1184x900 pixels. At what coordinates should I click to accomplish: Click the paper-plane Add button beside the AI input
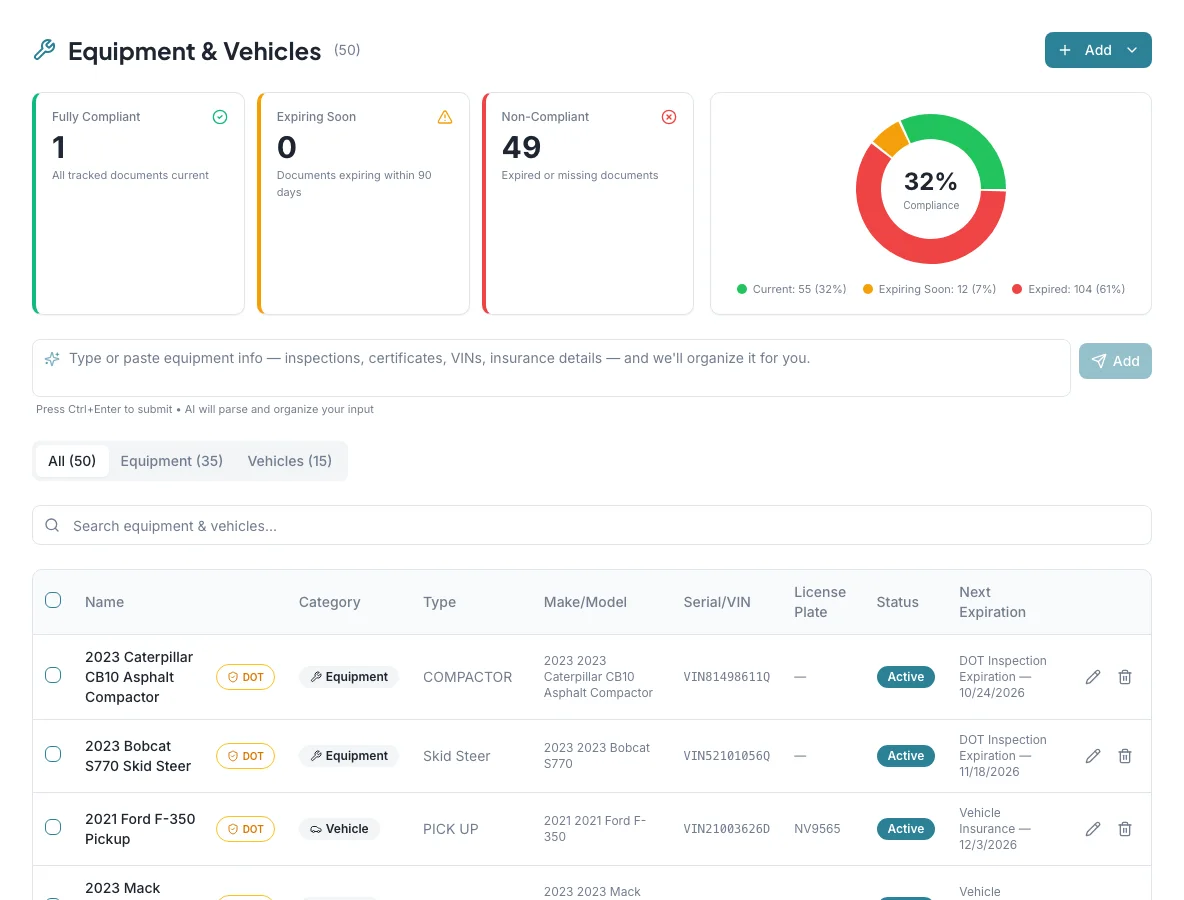coord(1115,361)
